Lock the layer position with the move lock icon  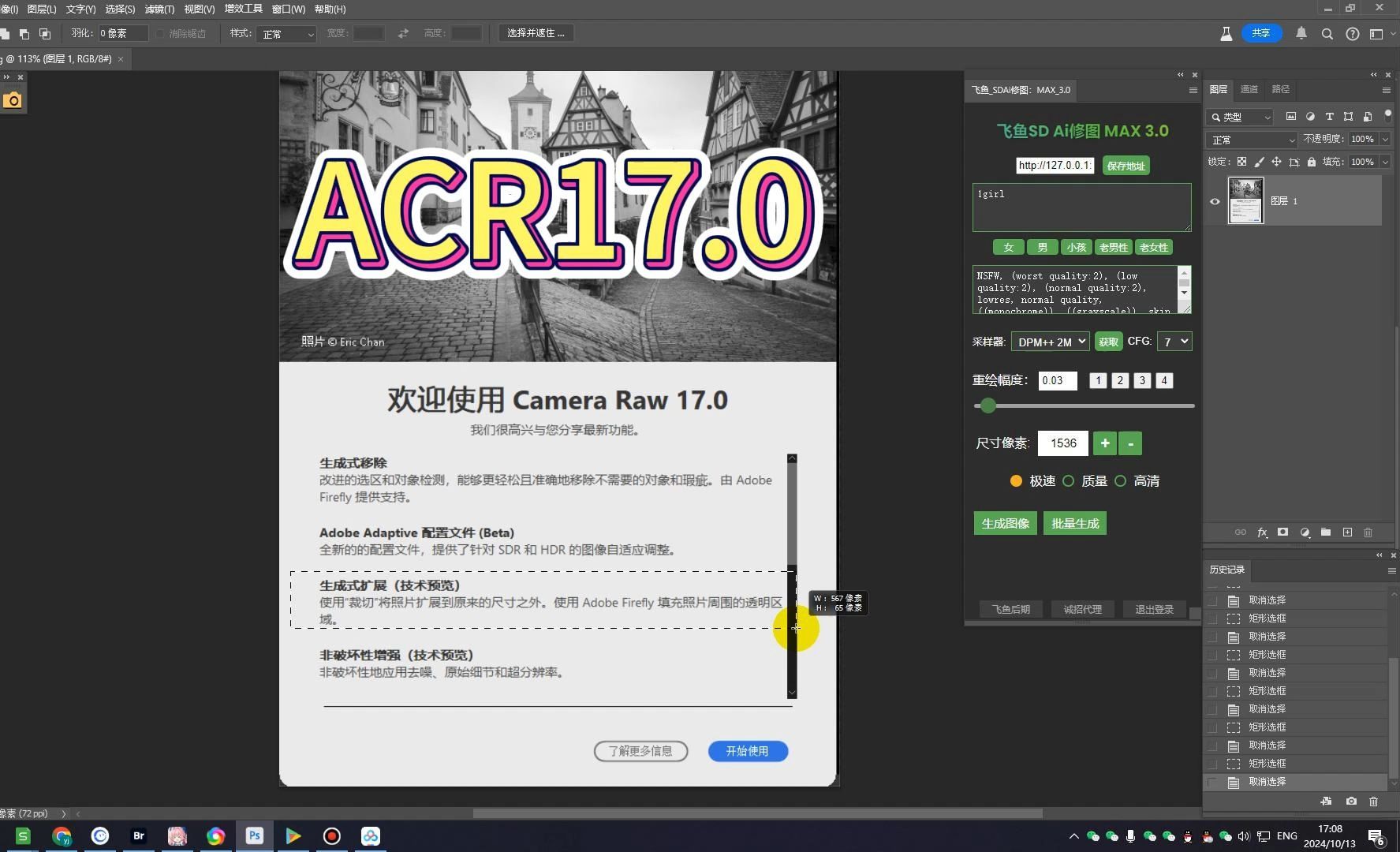click(1276, 163)
